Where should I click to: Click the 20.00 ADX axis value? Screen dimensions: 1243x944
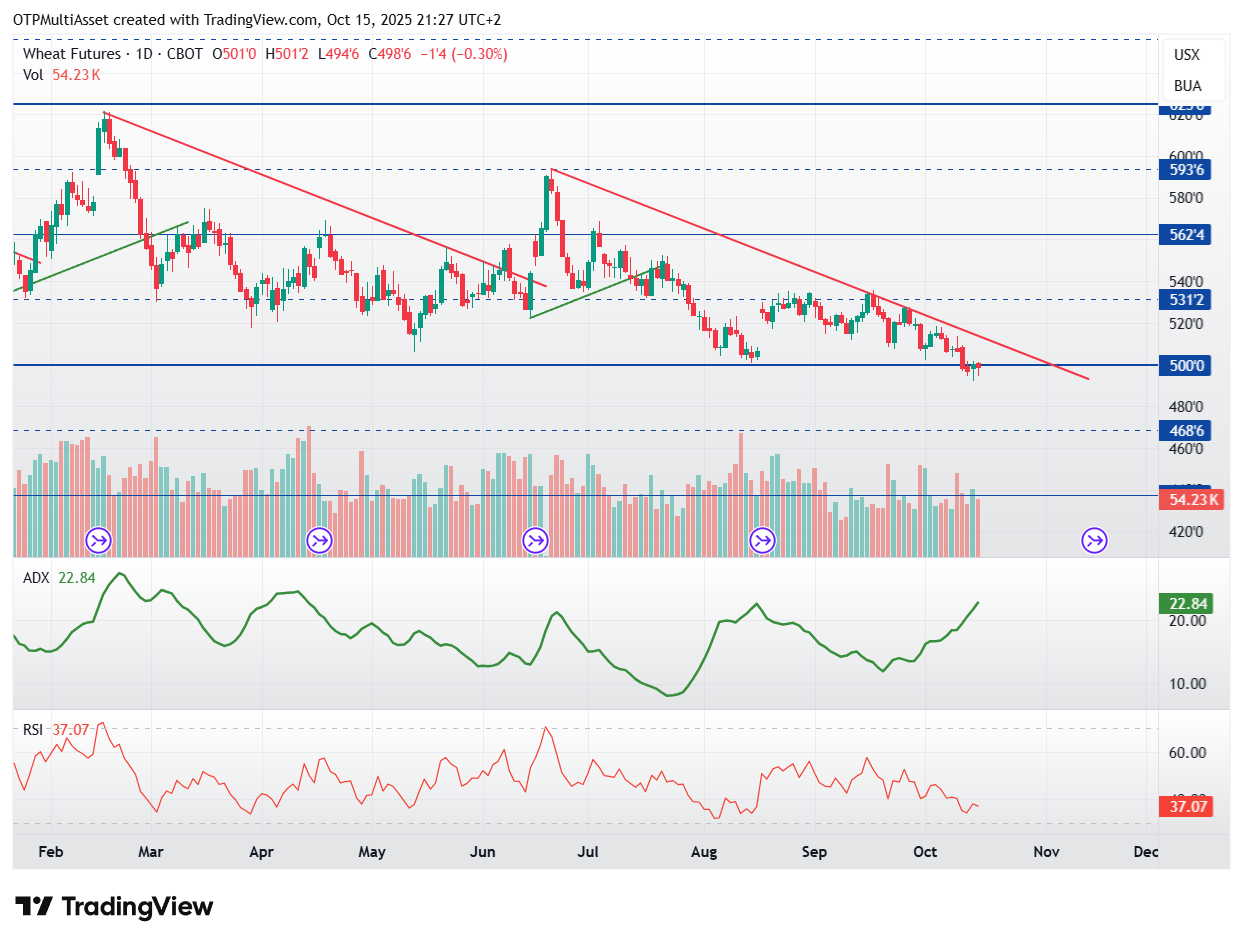click(1187, 620)
